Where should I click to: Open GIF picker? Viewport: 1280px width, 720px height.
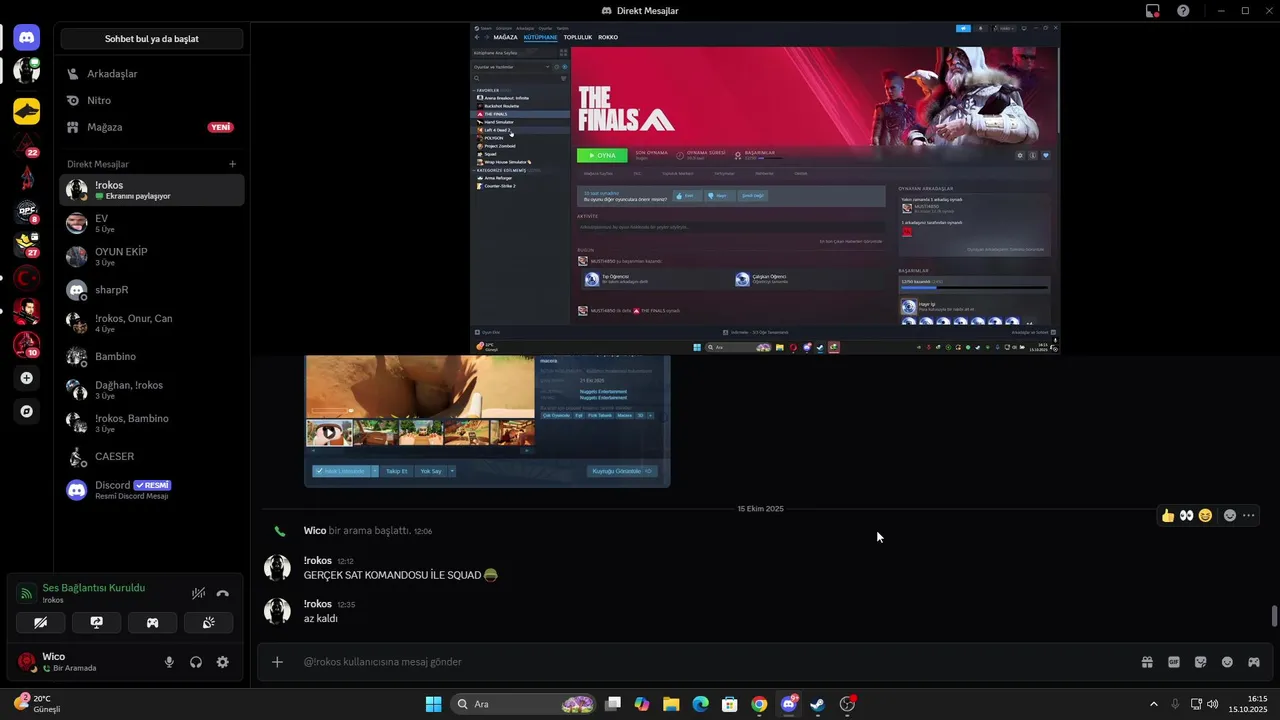(1174, 662)
